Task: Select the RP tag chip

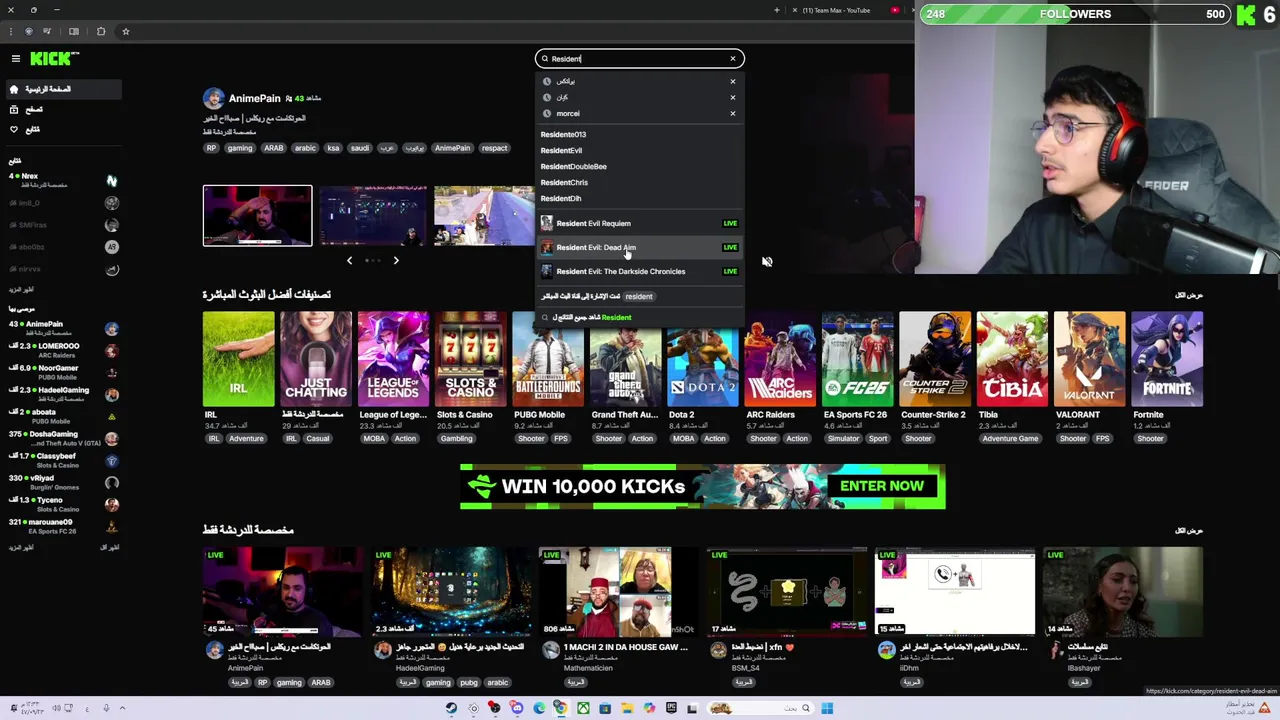Action: pyautogui.click(x=211, y=148)
